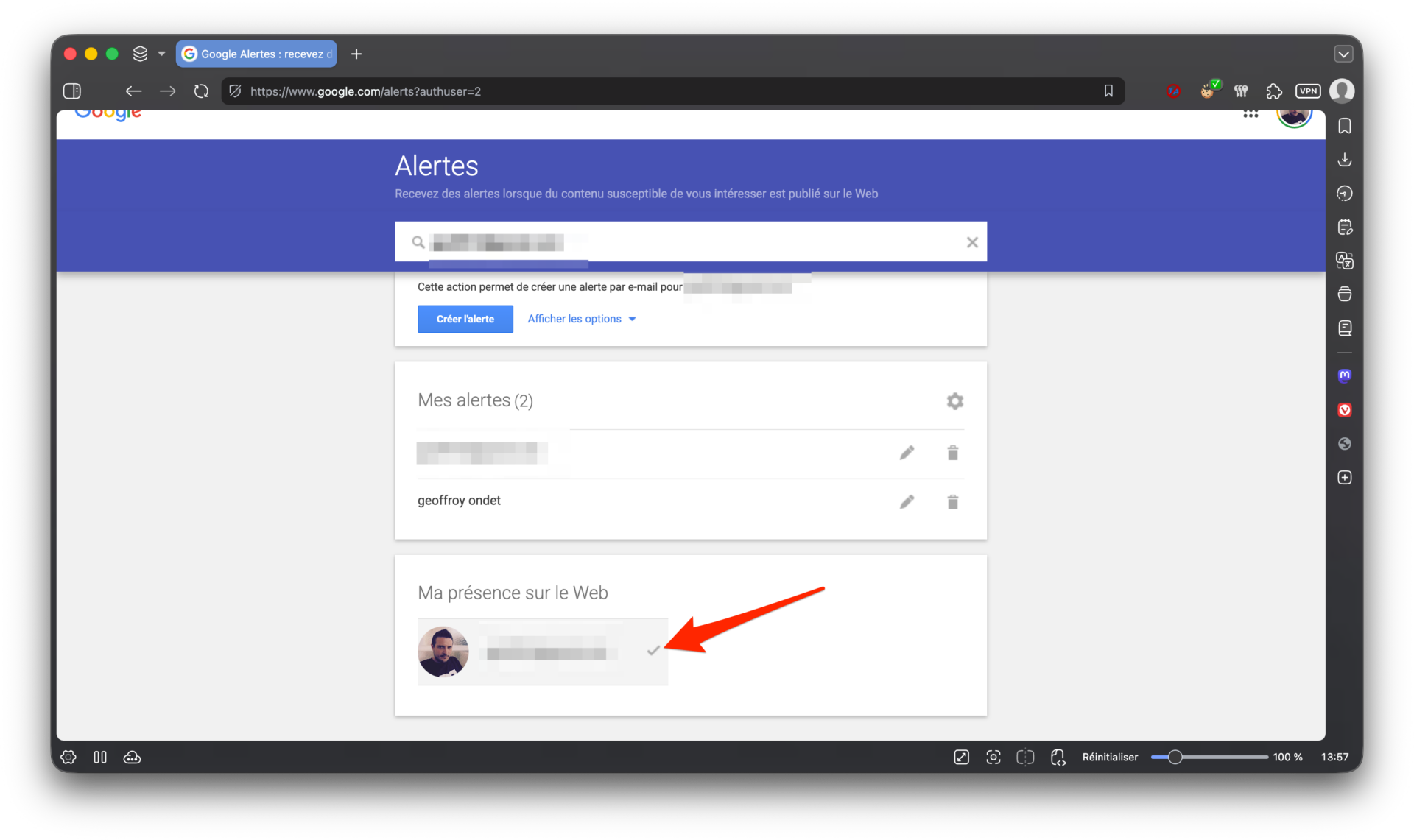Go forward to next page
Screen dimensions: 1414x840
coord(168,91)
